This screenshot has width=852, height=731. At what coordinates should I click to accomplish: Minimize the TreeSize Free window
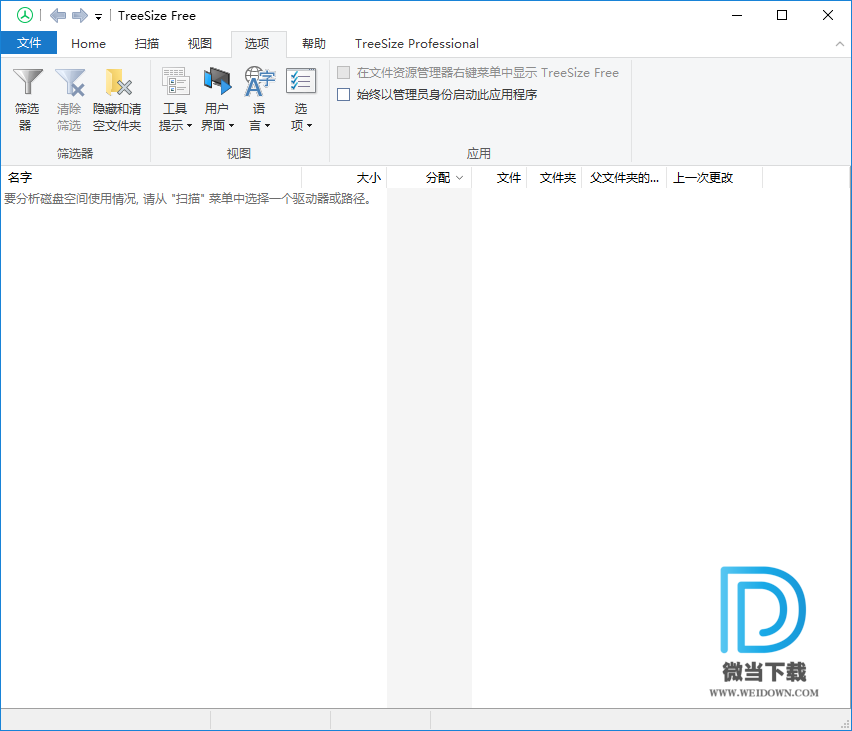click(x=737, y=15)
